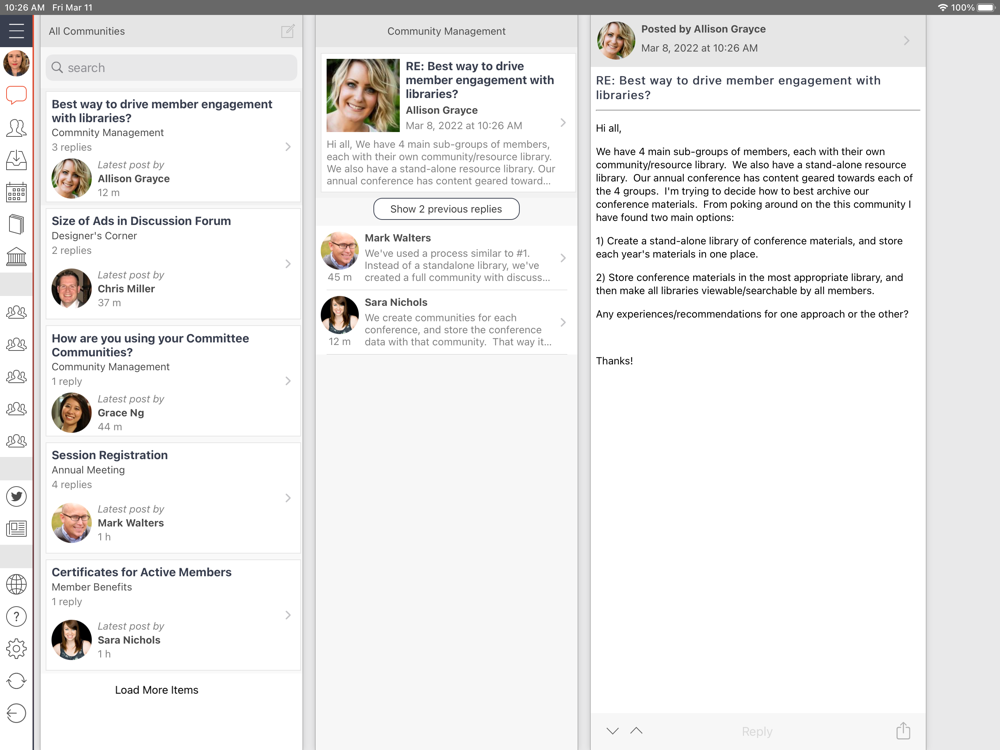Select Mark Walters' reply text preview
Screen dimensions: 1000x750
click(457, 265)
